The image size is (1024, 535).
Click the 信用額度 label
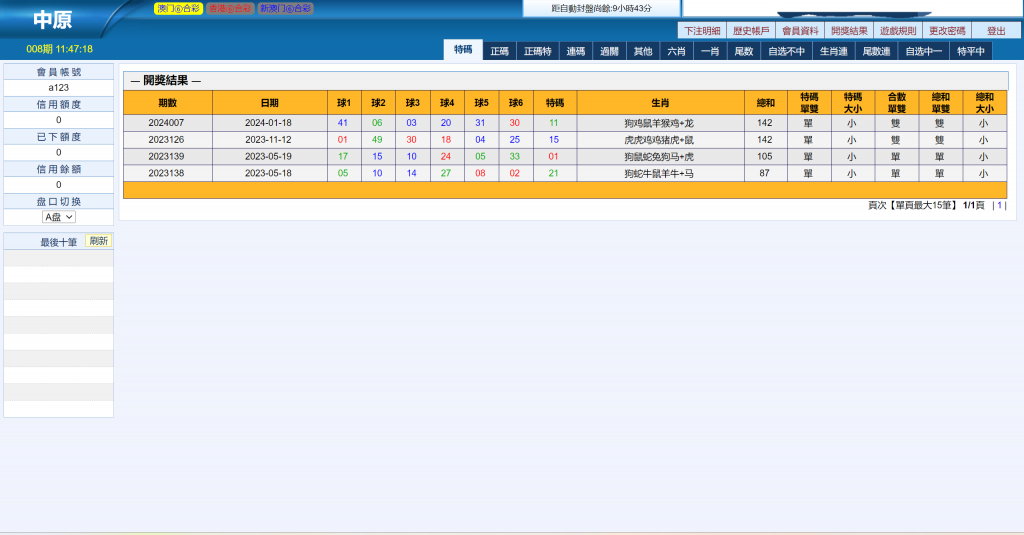click(x=59, y=105)
